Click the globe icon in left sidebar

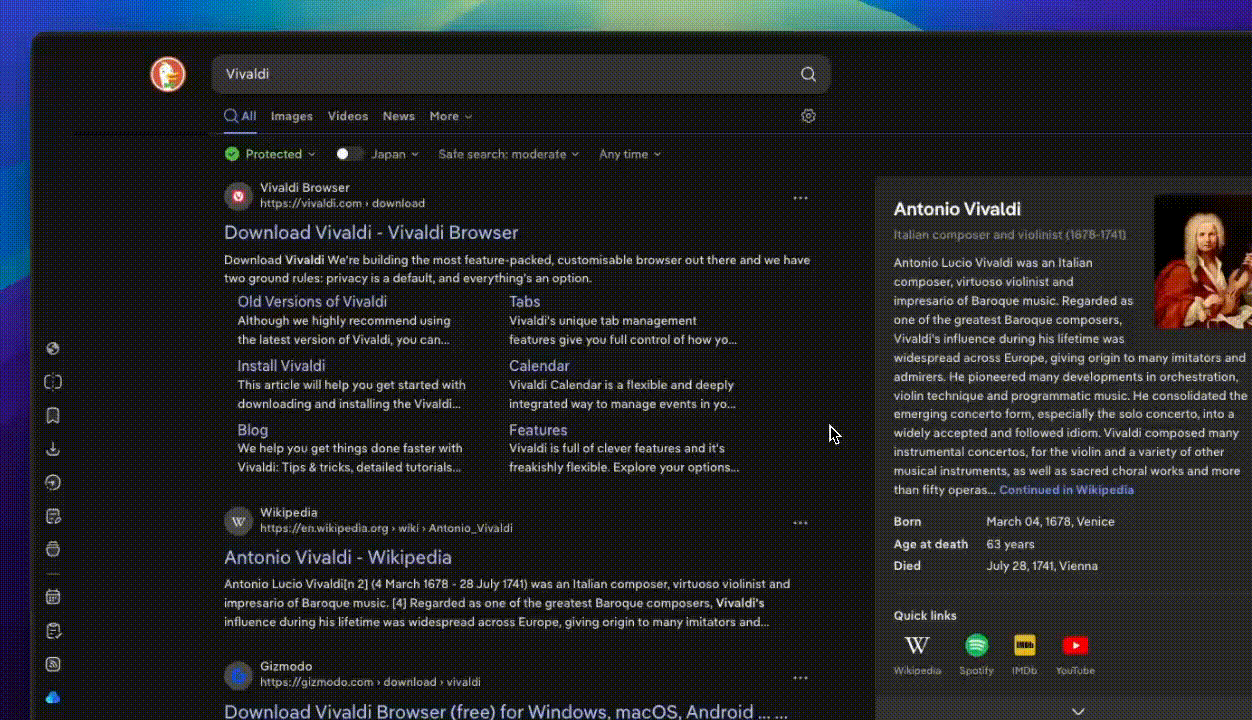pyautogui.click(x=53, y=349)
